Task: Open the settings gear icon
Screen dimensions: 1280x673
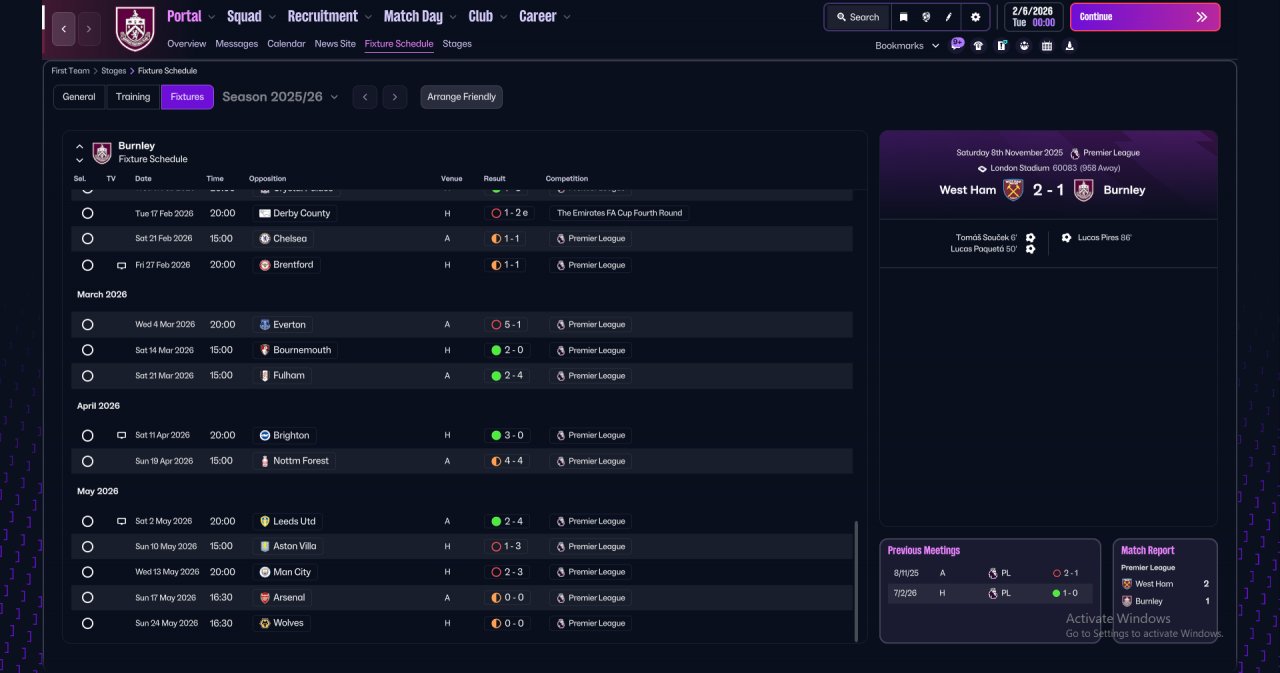Action: (976, 17)
